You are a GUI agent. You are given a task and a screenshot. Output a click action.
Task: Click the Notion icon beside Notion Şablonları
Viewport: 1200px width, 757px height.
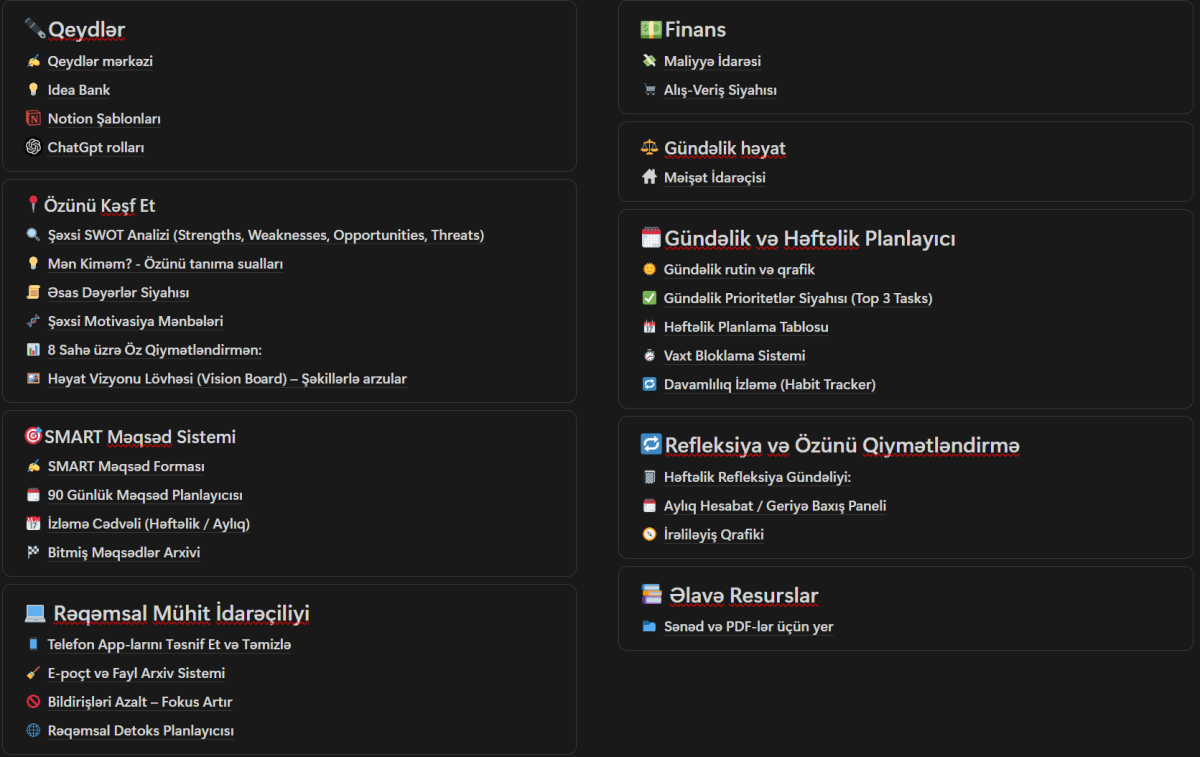(x=33, y=119)
